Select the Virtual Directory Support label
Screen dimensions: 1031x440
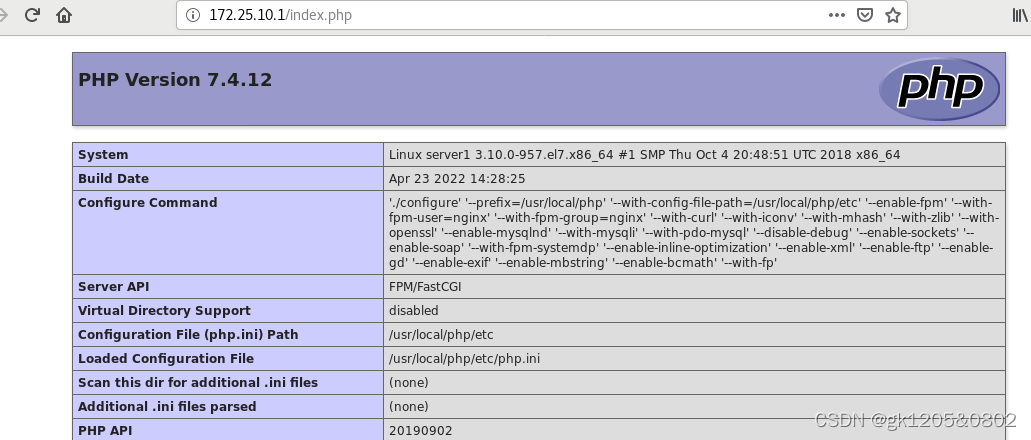pos(164,310)
